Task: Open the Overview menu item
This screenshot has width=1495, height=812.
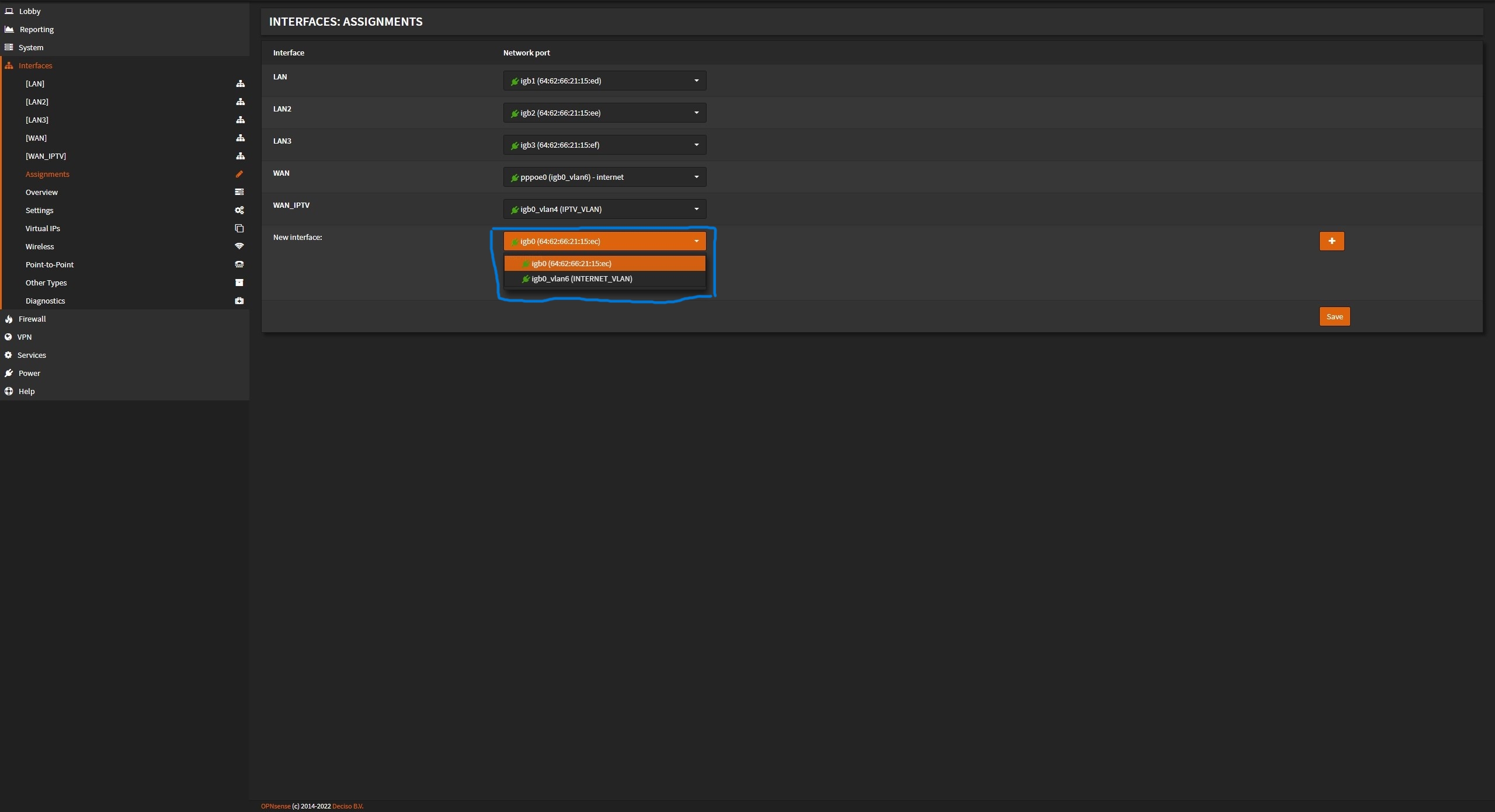Action: (x=41, y=192)
